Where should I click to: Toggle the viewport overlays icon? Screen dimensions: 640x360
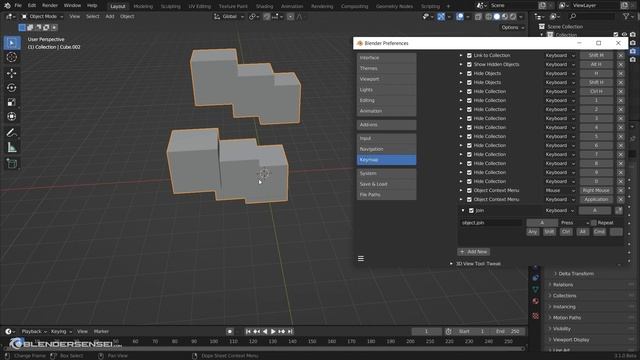tap(460, 17)
